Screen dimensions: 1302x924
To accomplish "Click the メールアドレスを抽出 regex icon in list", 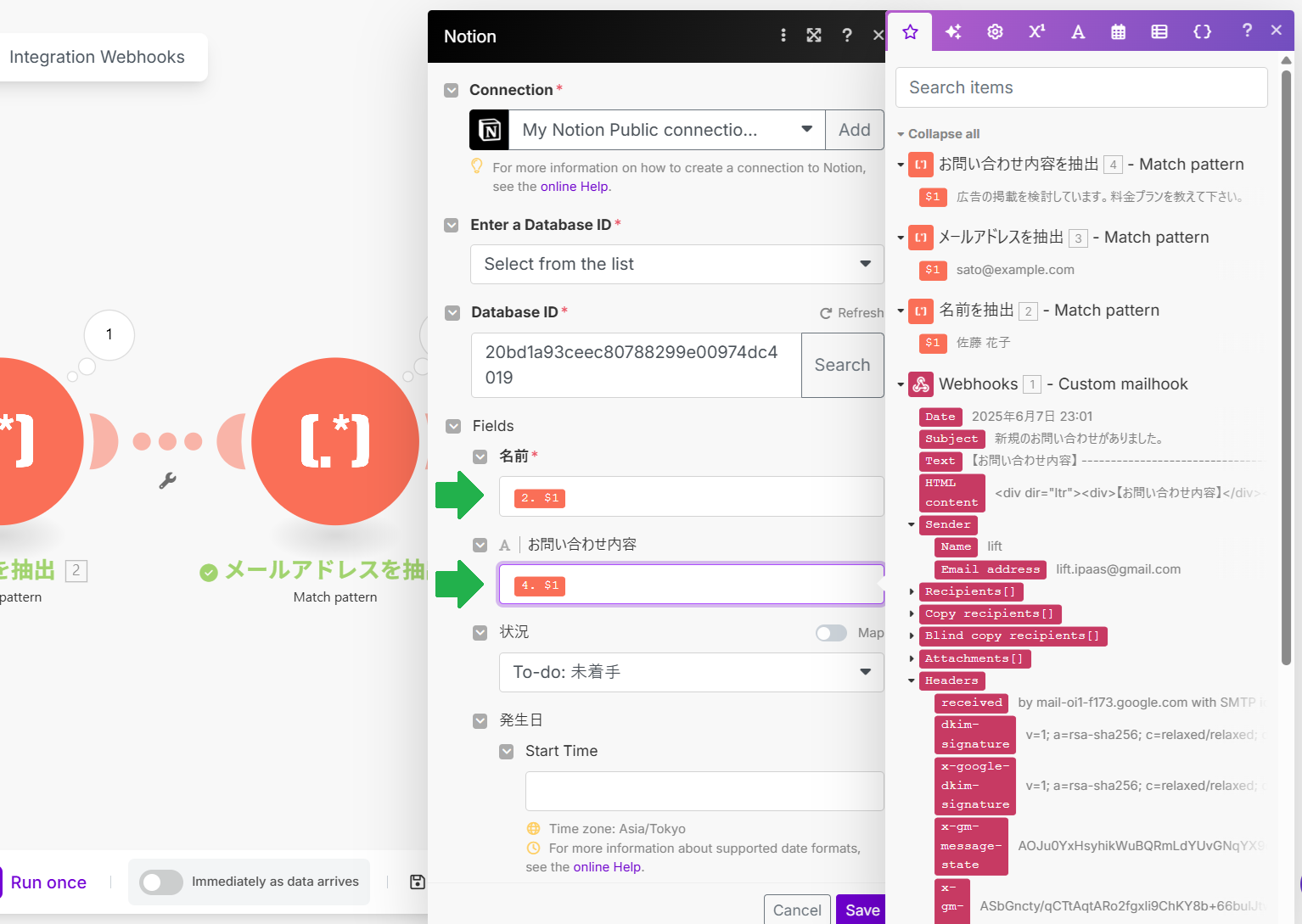I will coord(921,238).
